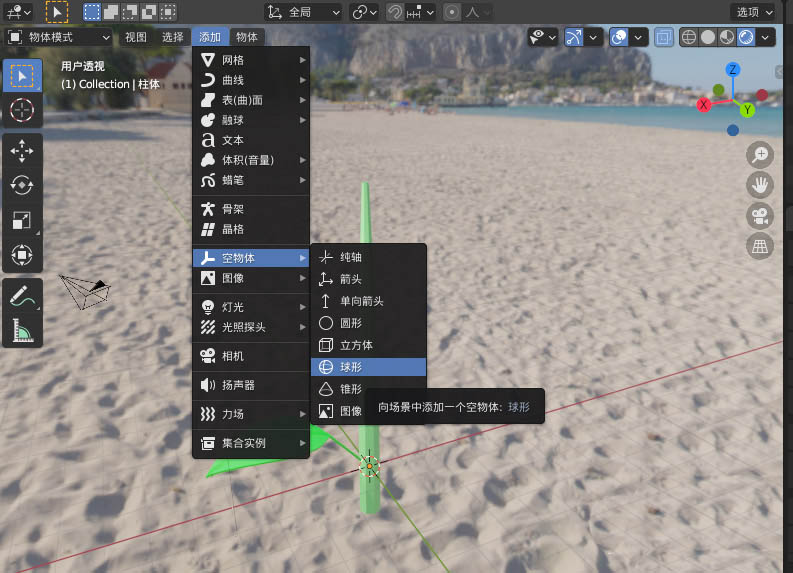The height and width of the screenshot is (573, 793).
Task: Add a 骨架 armature
Action: tap(251, 209)
